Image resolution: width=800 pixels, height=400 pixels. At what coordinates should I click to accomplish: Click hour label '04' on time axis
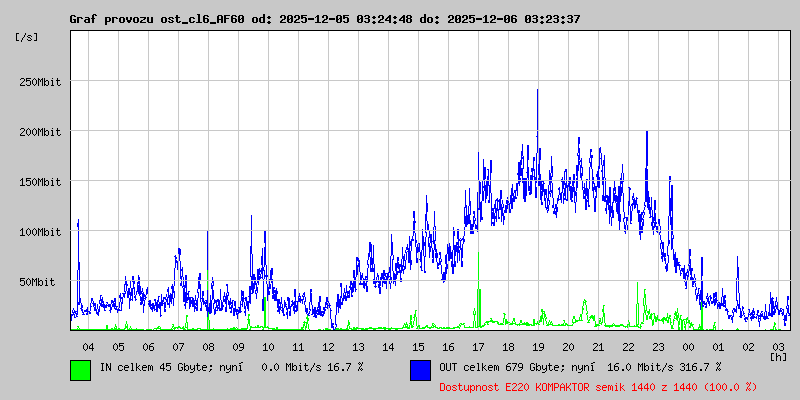[x=88, y=347]
